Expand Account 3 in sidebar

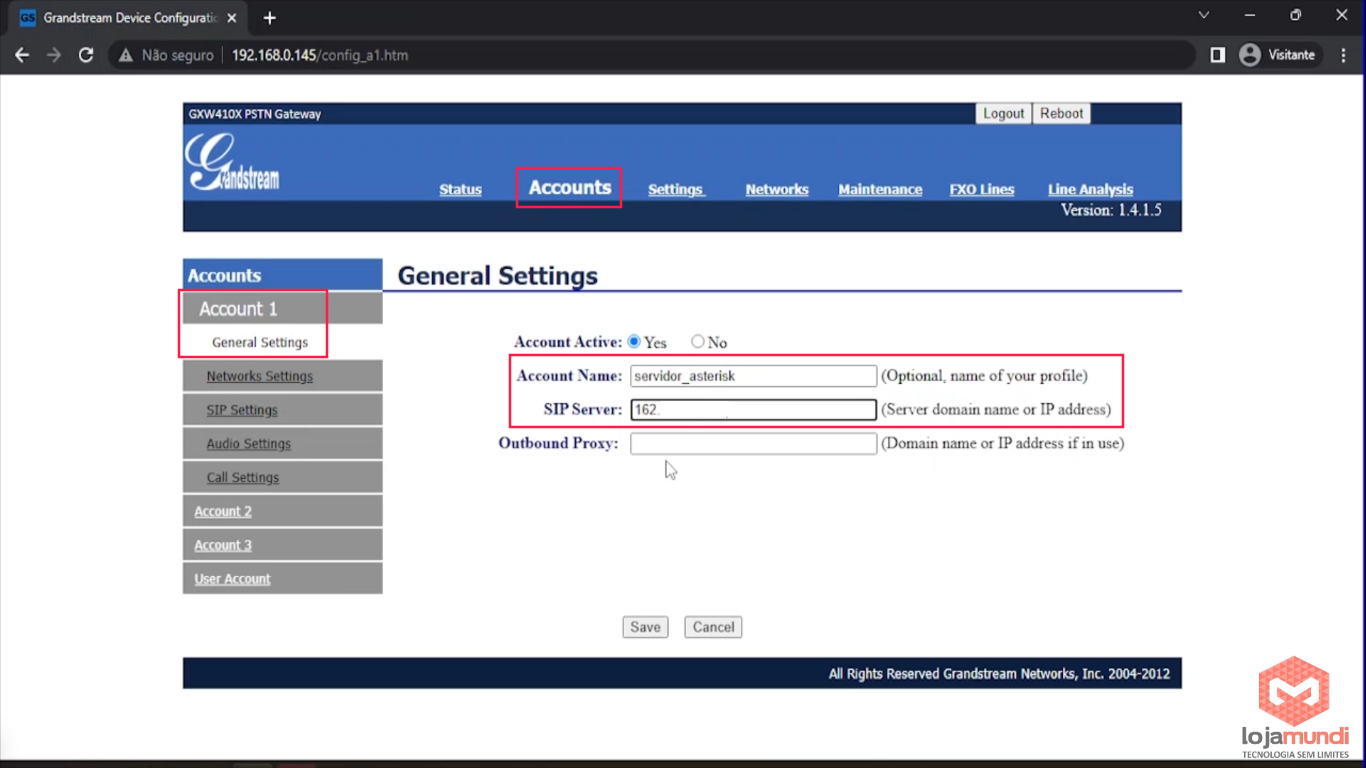coord(223,545)
